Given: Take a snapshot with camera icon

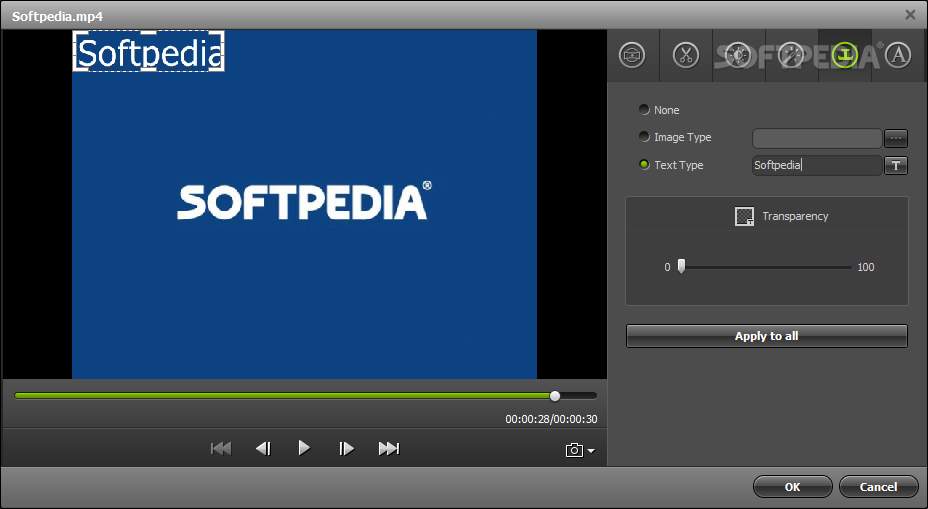Looking at the screenshot, I should 574,450.
